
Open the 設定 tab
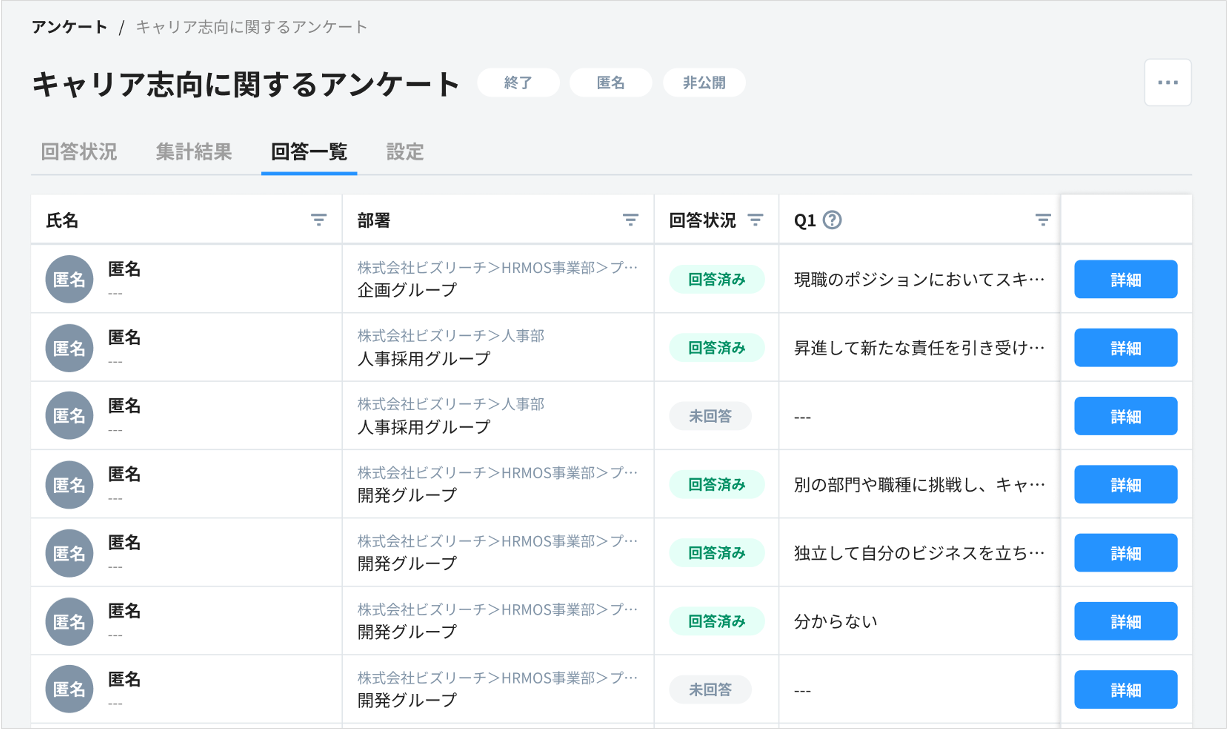coord(404,151)
